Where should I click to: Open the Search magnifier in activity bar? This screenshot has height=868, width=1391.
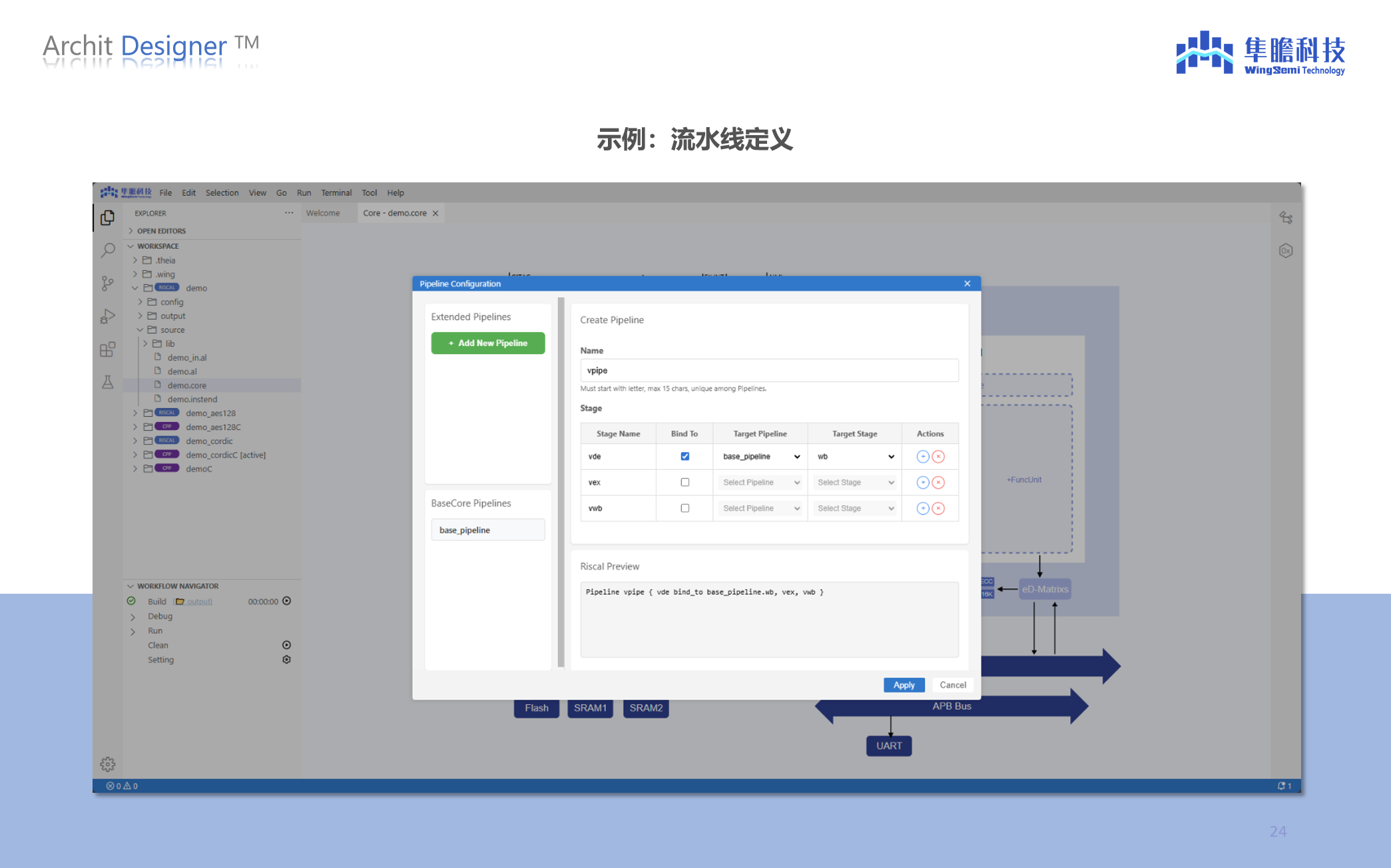tap(107, 251)
